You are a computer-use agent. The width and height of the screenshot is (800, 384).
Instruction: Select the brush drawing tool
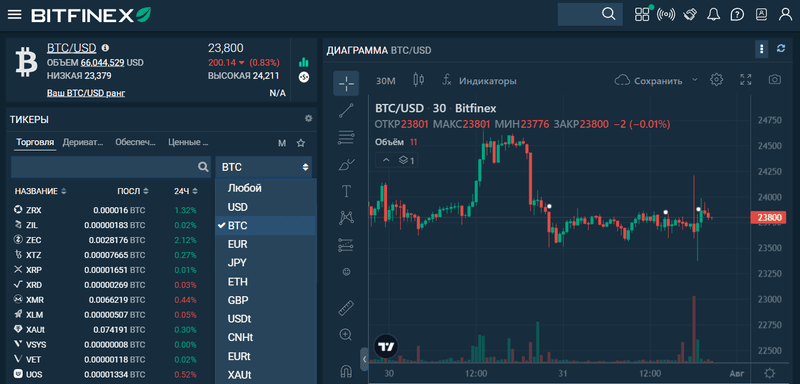(x=346, y=164)
